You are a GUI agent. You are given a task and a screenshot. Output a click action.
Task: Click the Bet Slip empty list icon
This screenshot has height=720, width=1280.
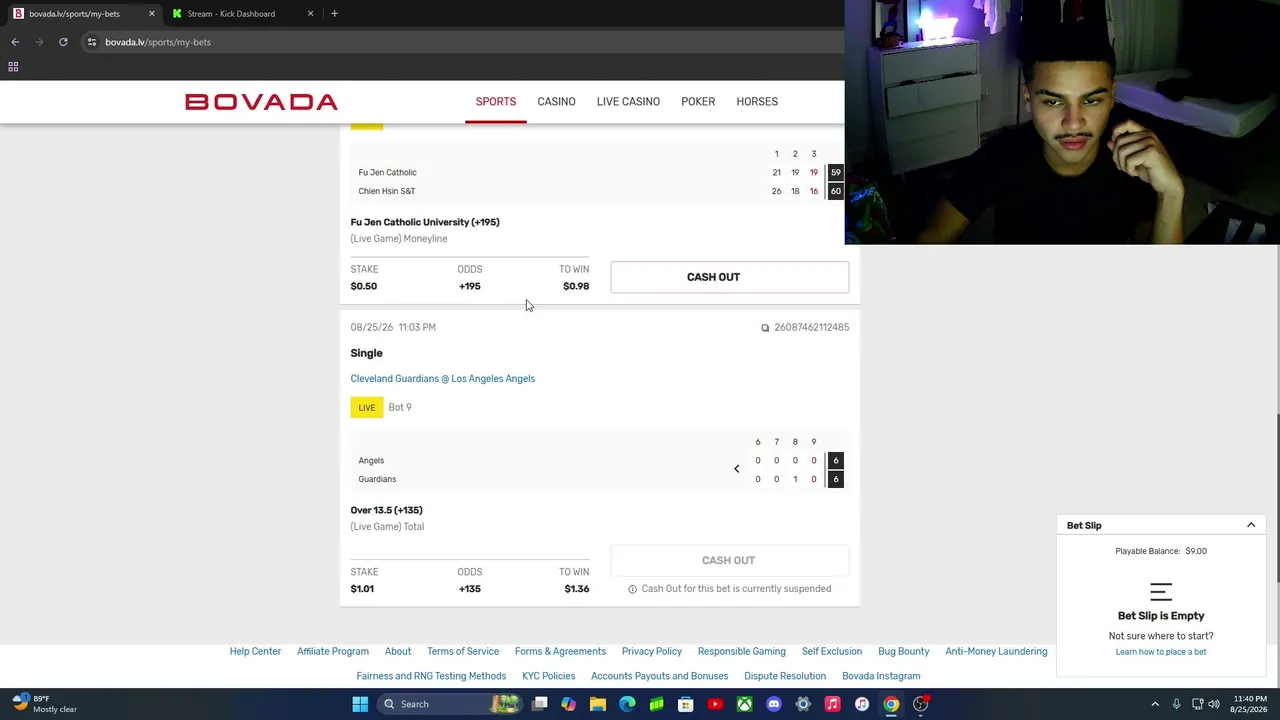[1161, 592]
